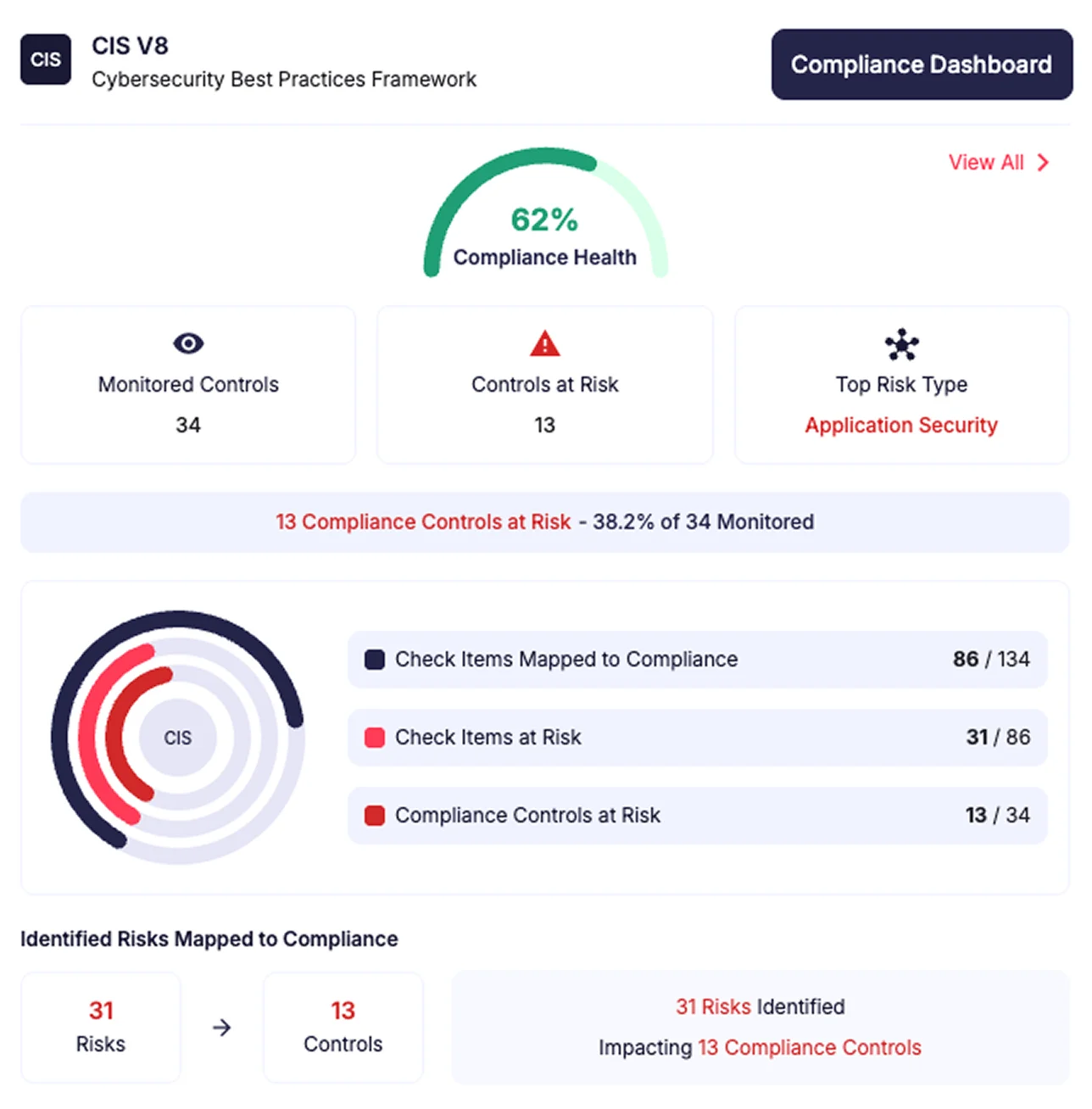Select the Application Security risk type

pyautogui.click(x=901, y=425)
